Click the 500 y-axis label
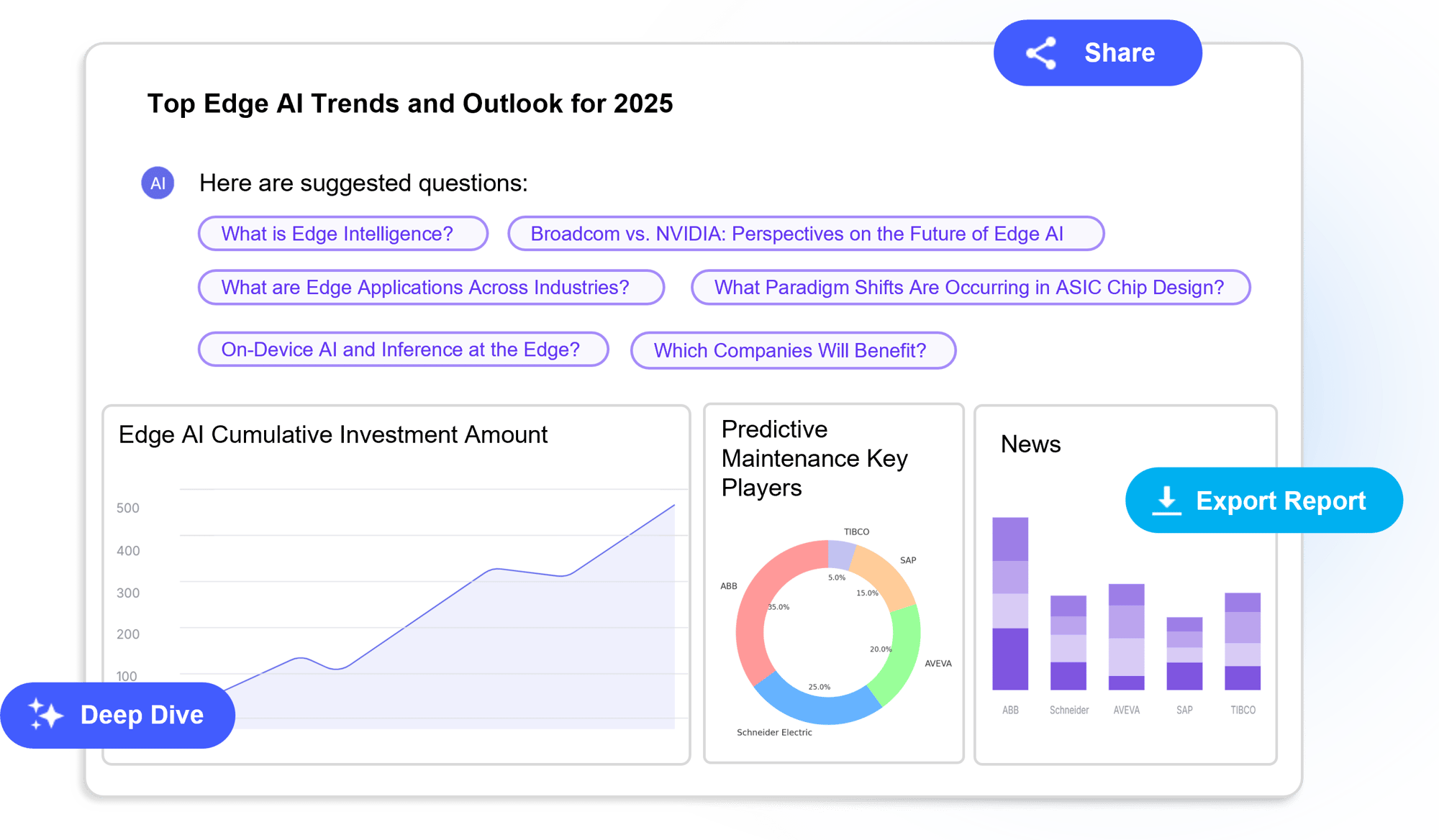The height and width of the screenshot is (840, 1439). point(128,508)
